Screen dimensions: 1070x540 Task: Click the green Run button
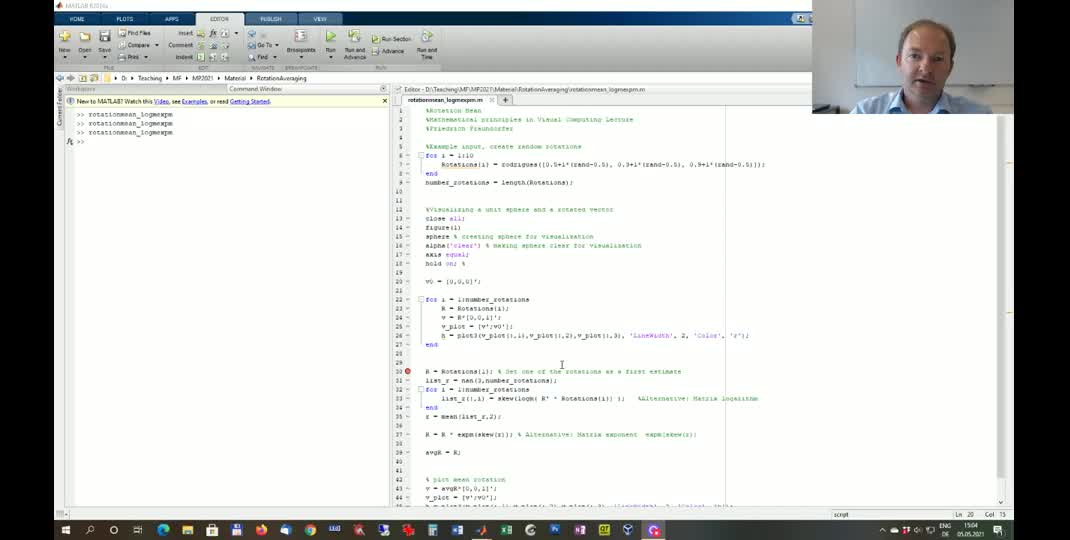coord(330,38)
